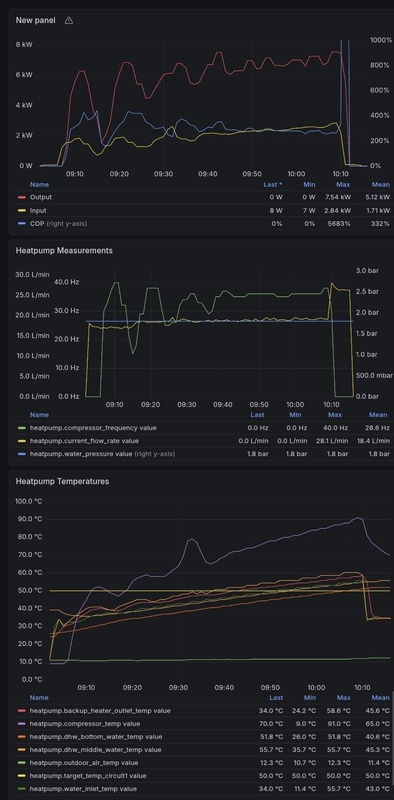This screenshot has height=800, width=394.
Task: Click the Output max value 7.54 kW
Action: (337, 197)
